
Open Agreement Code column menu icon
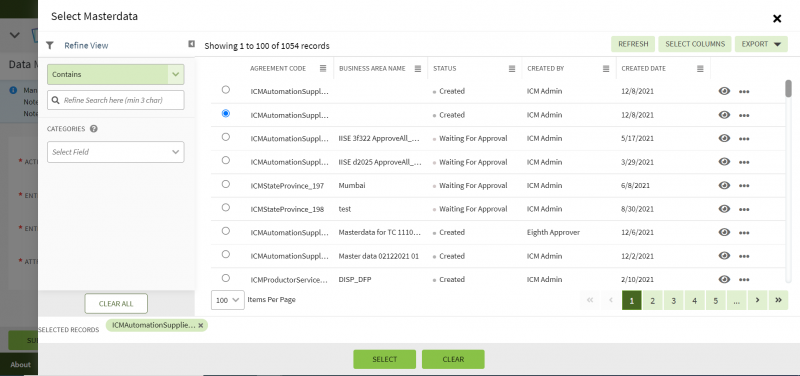pyautogui.click(x=322, y=68)
